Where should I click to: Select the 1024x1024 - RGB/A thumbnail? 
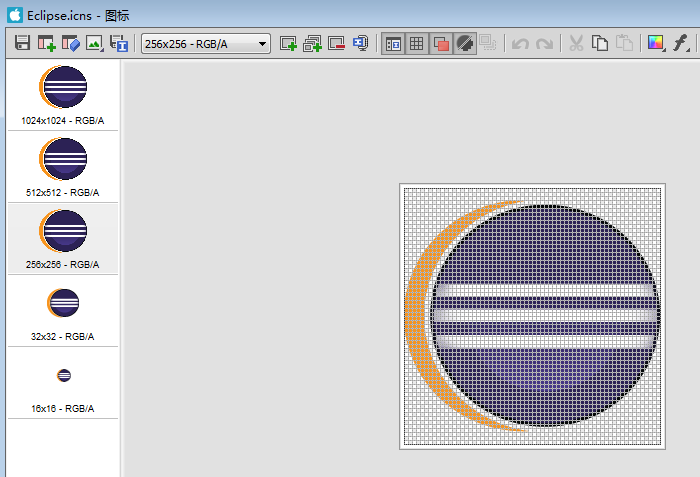[x=63, y=95]
